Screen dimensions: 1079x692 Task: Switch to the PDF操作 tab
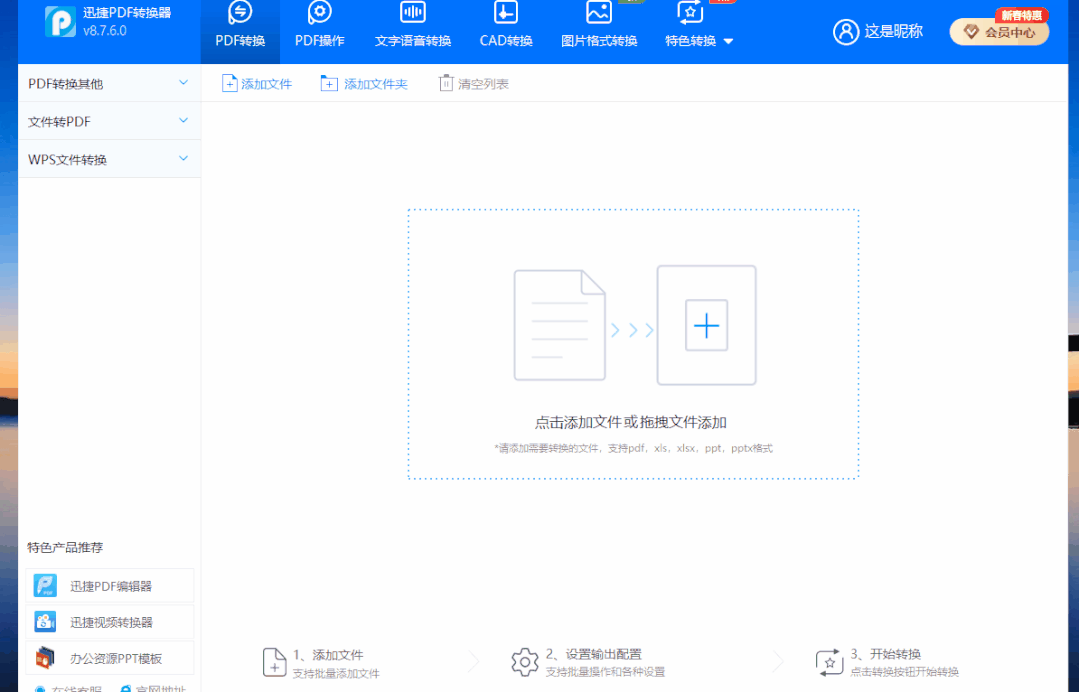pyautogui.click(x=319, y=25)
